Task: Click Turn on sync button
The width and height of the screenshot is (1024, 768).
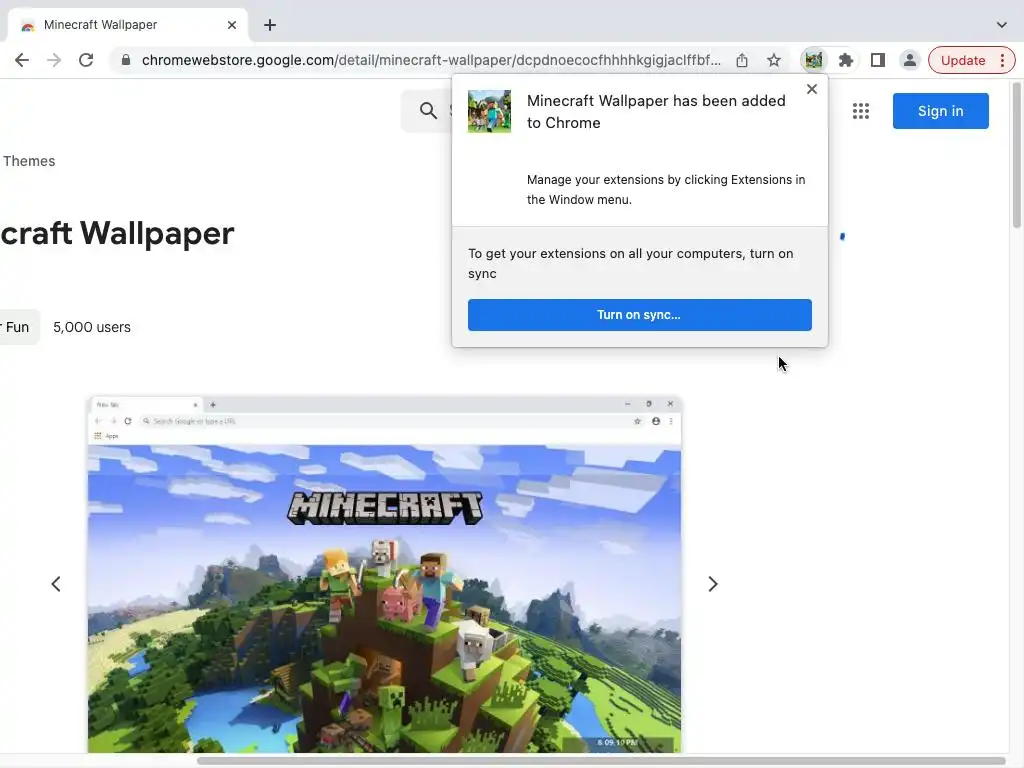Action: coord(639,315)
